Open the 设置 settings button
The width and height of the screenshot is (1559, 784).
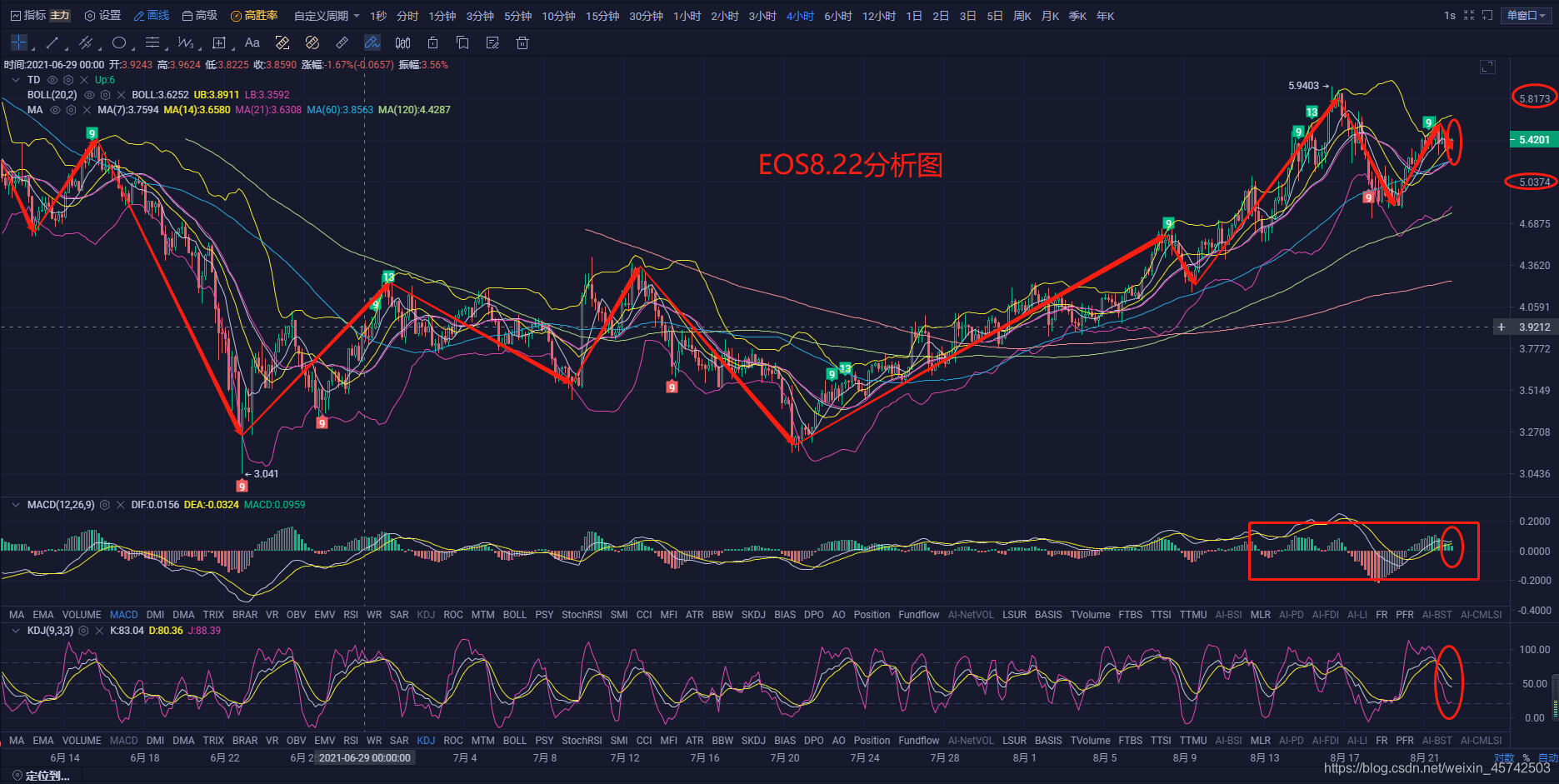[102, 16]
